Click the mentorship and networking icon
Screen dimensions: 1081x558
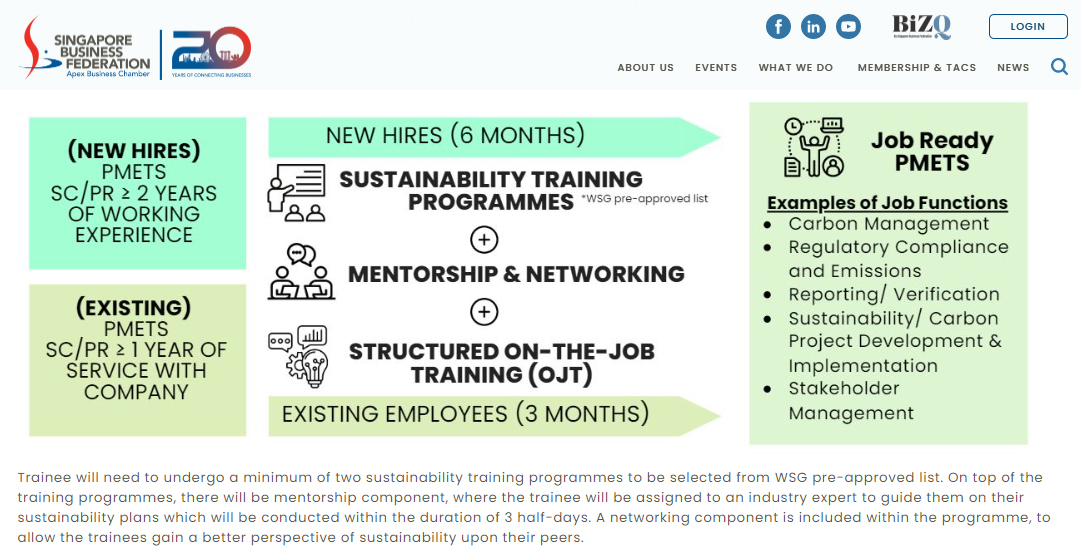(301, 272)
